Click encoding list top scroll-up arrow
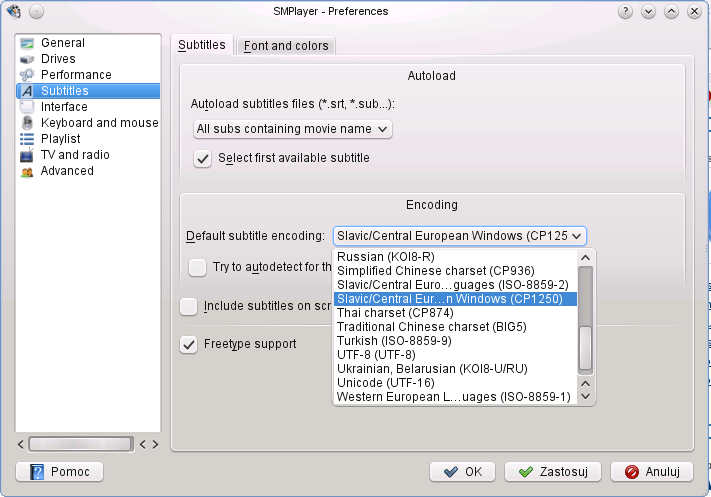The width and height of the screenshot is (711, 497). tap(585, 258)
